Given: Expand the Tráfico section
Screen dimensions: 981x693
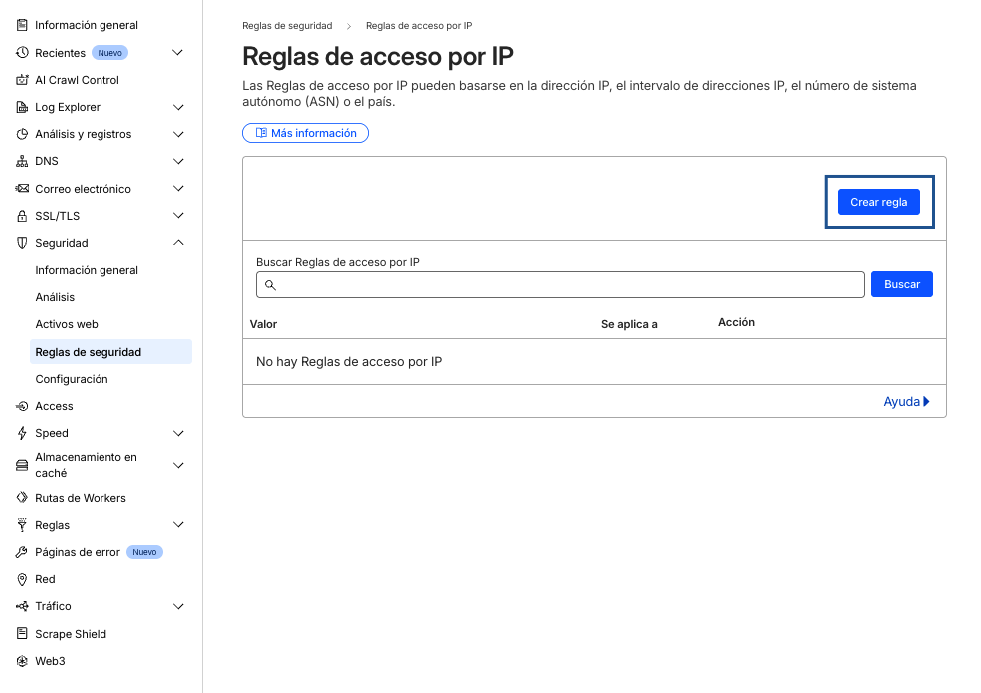Looking at the screenshot, I should 178,606.
